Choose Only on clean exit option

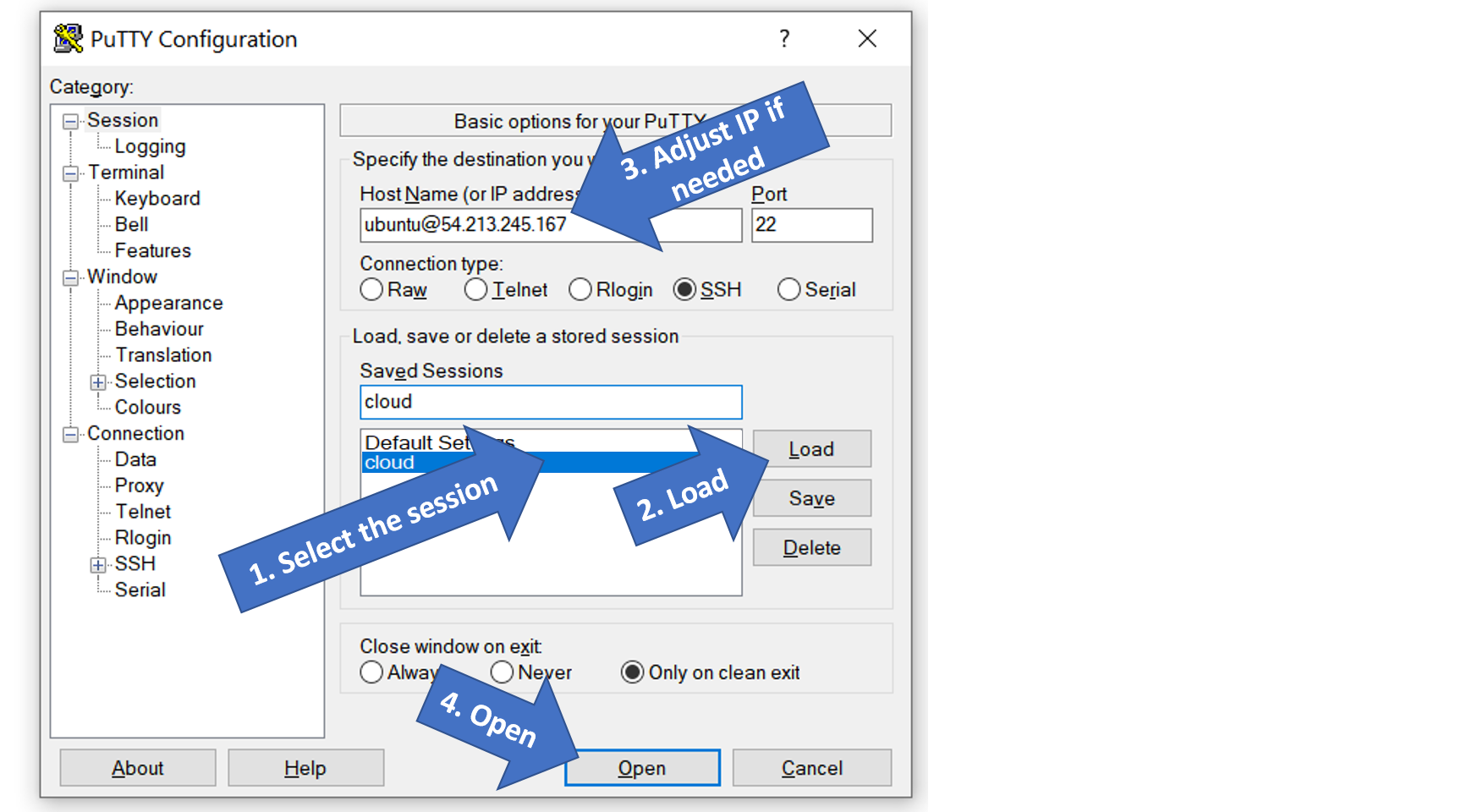[632, 672]
